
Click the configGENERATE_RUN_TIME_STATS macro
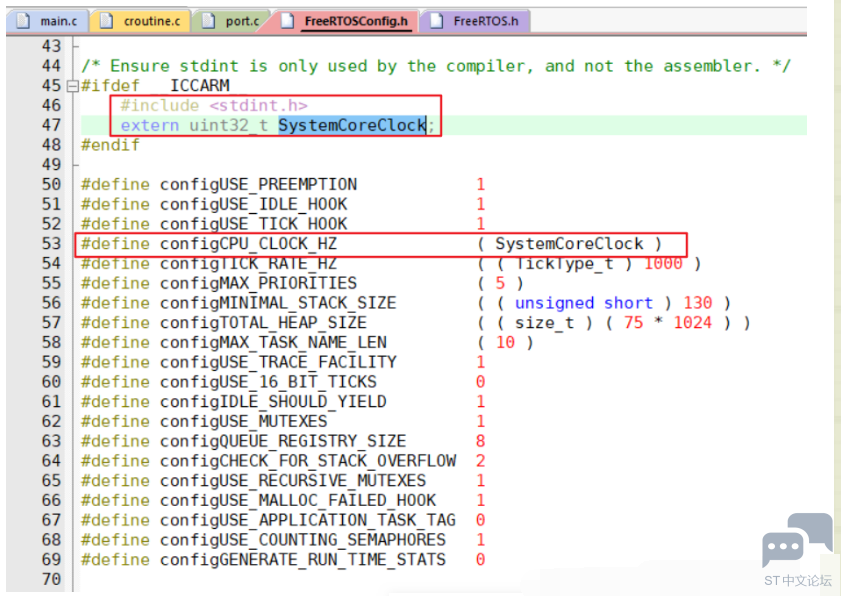point(303,560)
